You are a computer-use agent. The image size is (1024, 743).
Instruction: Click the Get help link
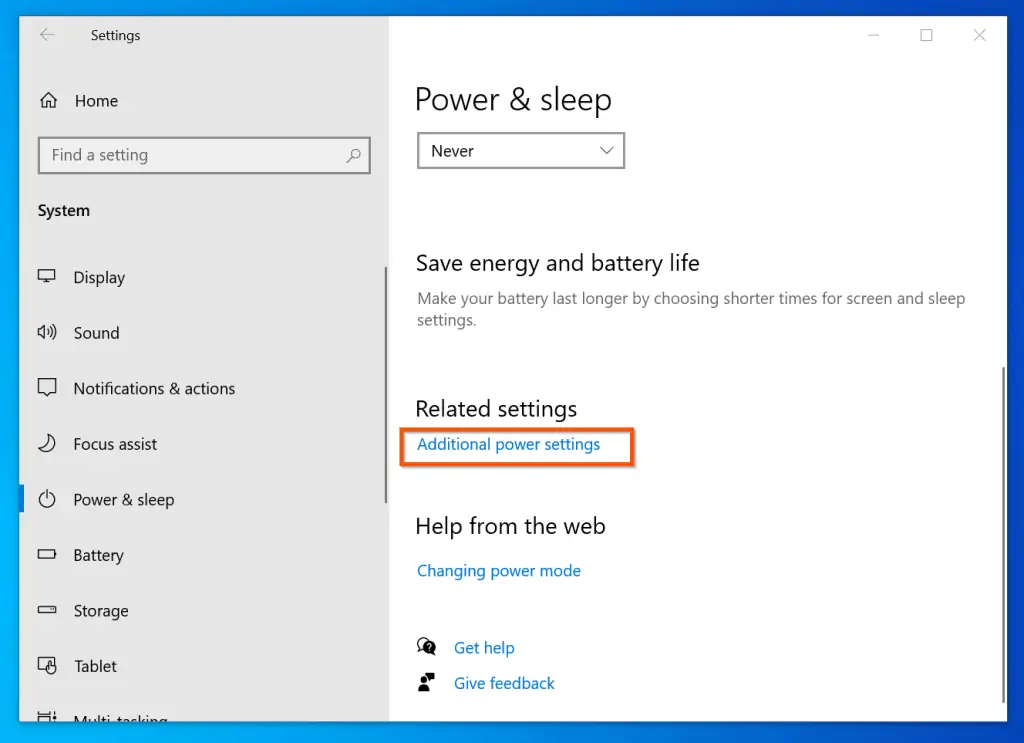point(484,648)
